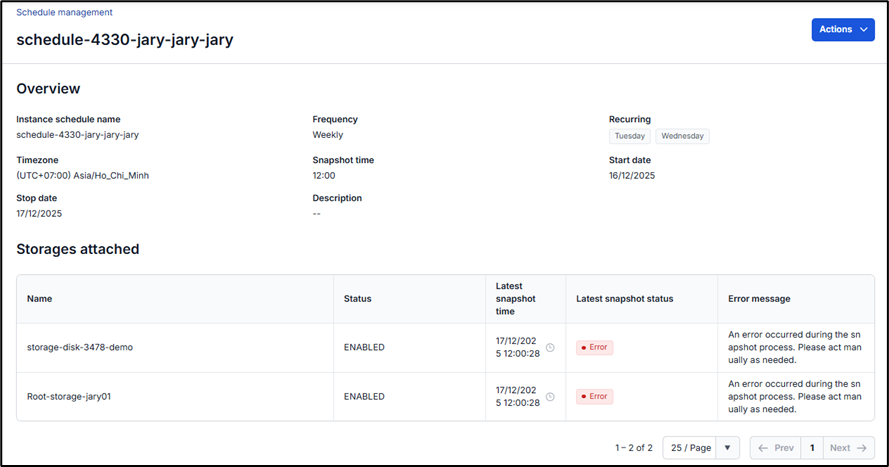Select the Root-storage-jary01 storage name
The height and width of the screenshot is (467, 889).
69,396
